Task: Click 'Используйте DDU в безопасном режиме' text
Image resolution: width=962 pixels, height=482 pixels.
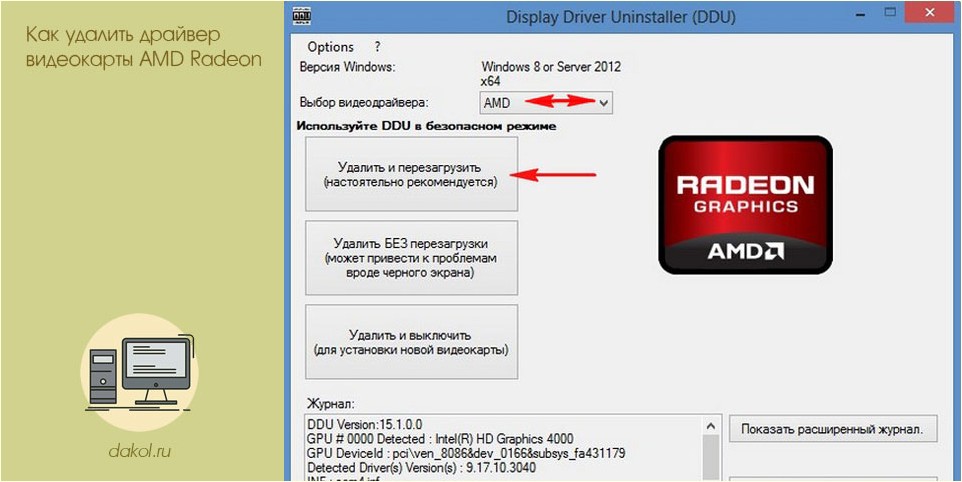Action: tap(426, 127)
